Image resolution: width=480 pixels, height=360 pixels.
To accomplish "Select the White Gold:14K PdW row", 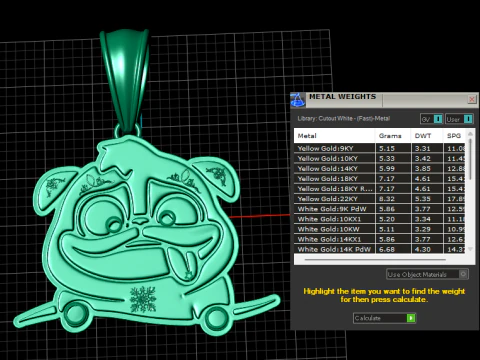I will click(x=379, y=249).
